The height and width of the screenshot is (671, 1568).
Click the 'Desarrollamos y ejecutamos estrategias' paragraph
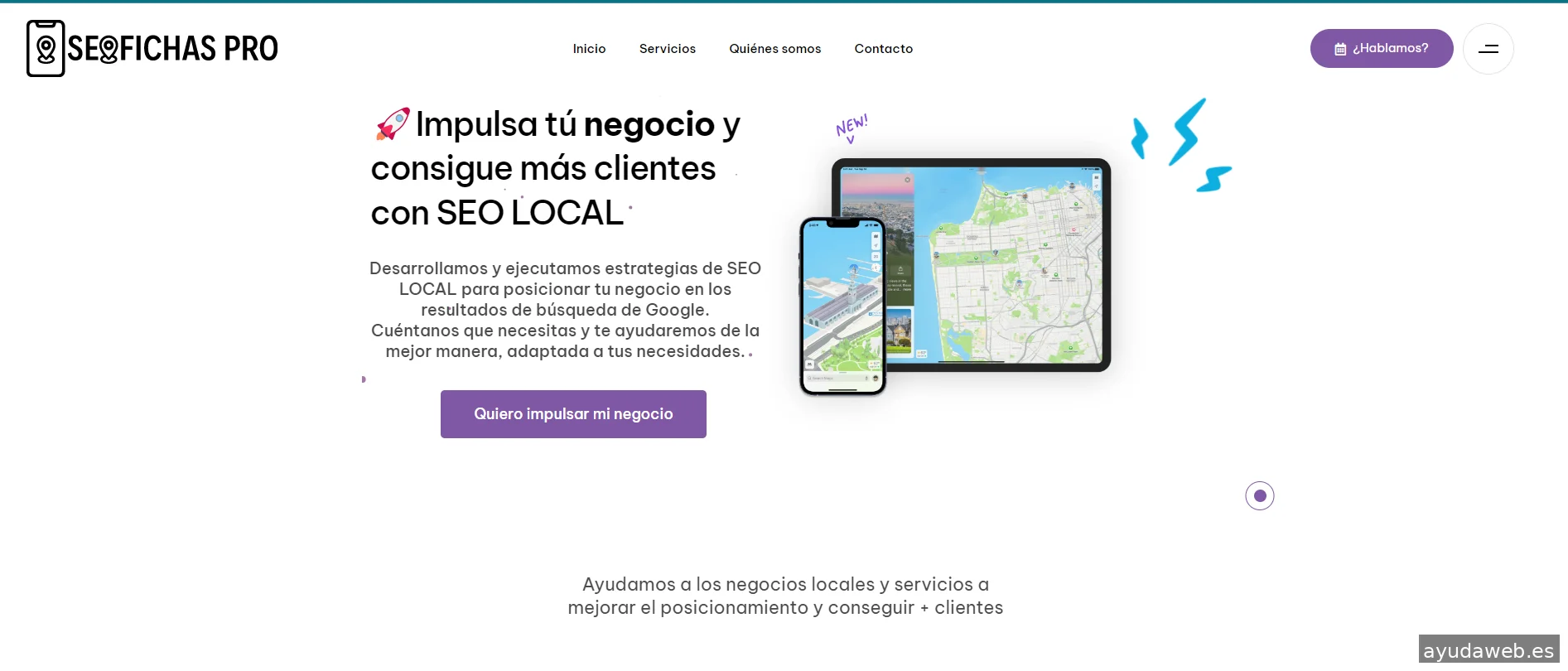pos(565,309)
